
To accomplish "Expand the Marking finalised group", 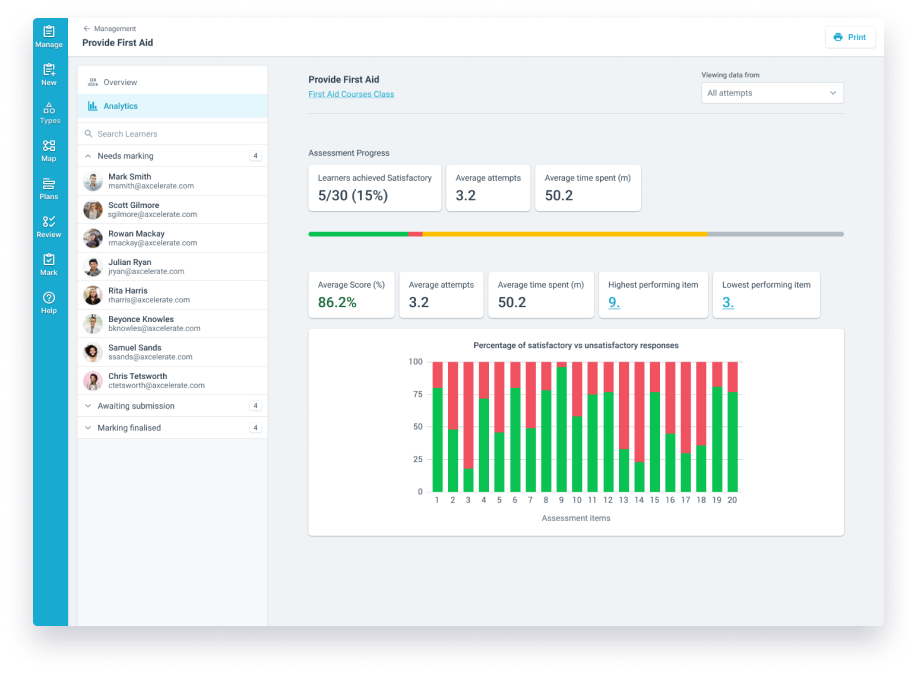I will pos(88,428).
